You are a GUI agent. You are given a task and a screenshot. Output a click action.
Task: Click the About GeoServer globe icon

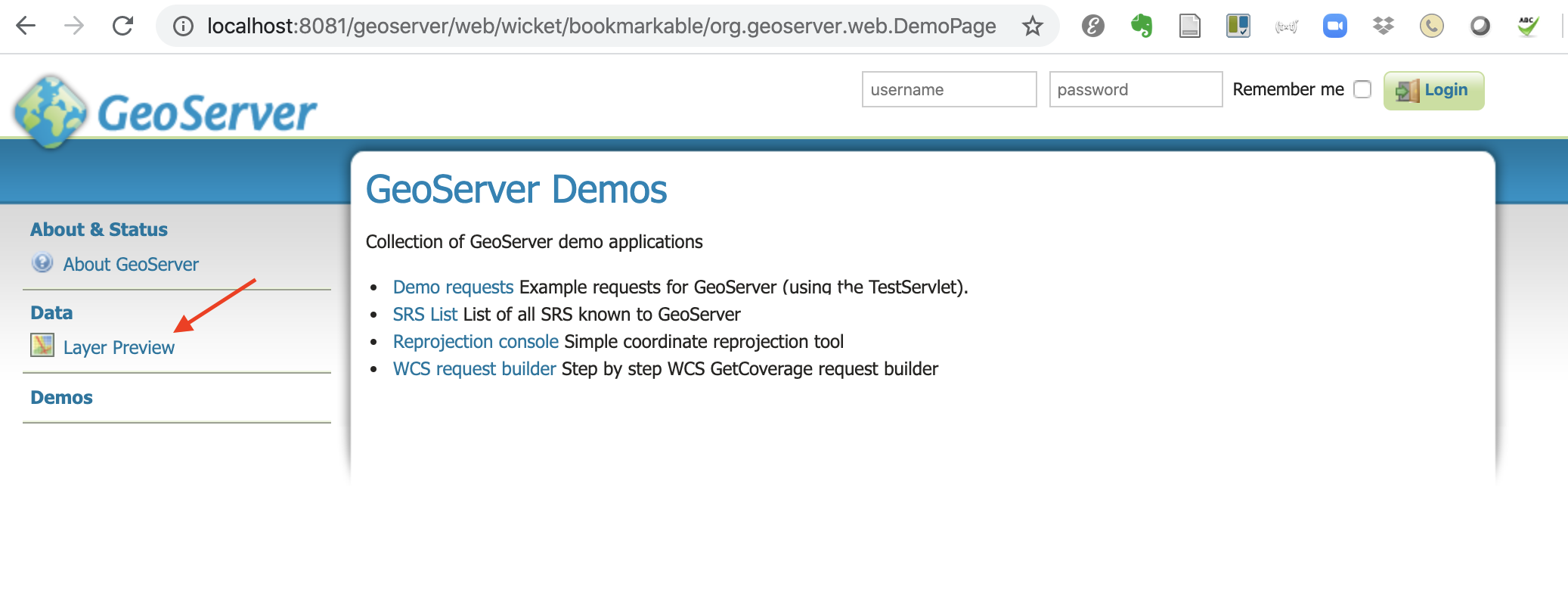click(42, 262)
